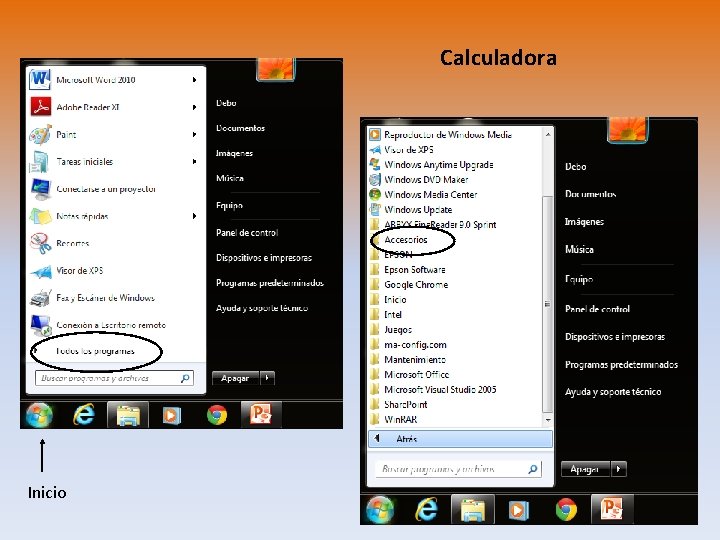This screenshot has height=540, width=720.
Task: Open Internet Explorer in Inicio screenshot taskbar
Action: point(84,415)
